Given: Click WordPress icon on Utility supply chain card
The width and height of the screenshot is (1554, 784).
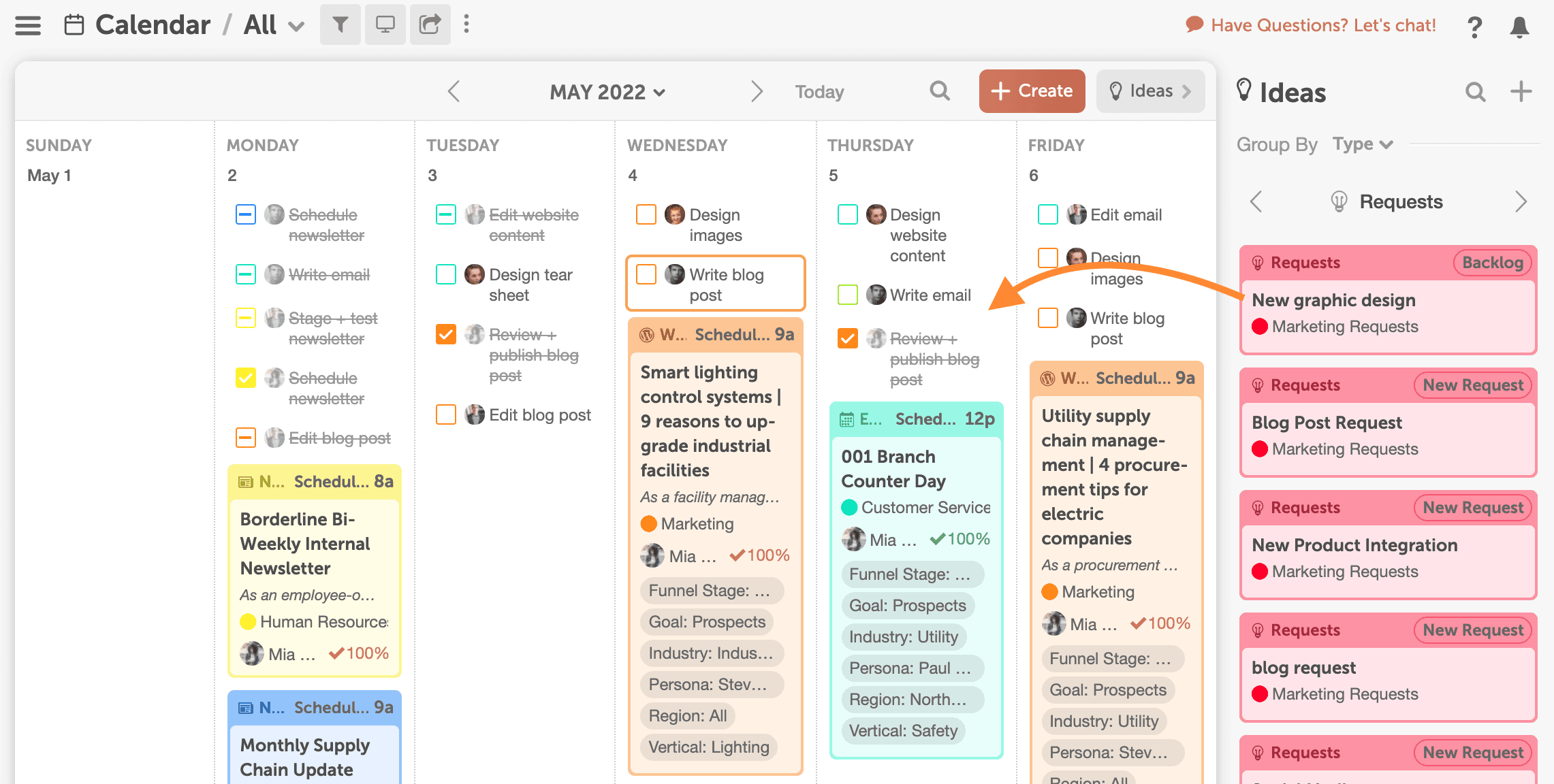Looking at the screenshot, I should coord(1048,378).
